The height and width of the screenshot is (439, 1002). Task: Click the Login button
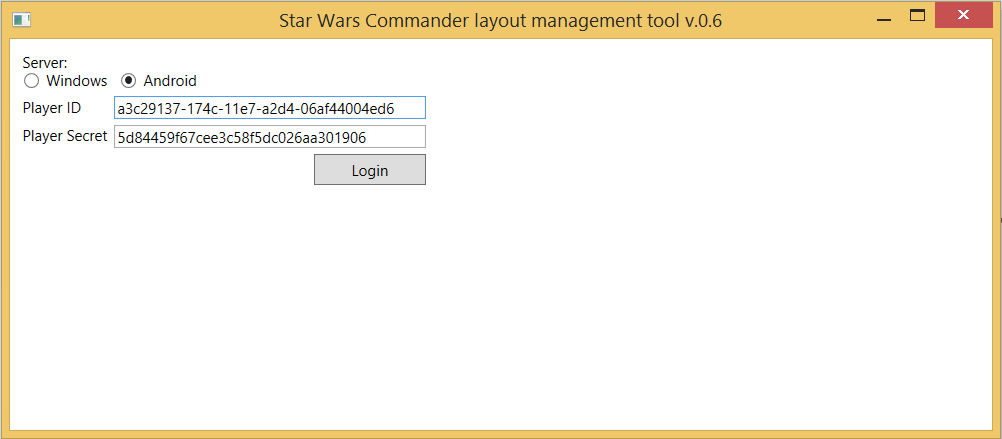tap(370, 170)
